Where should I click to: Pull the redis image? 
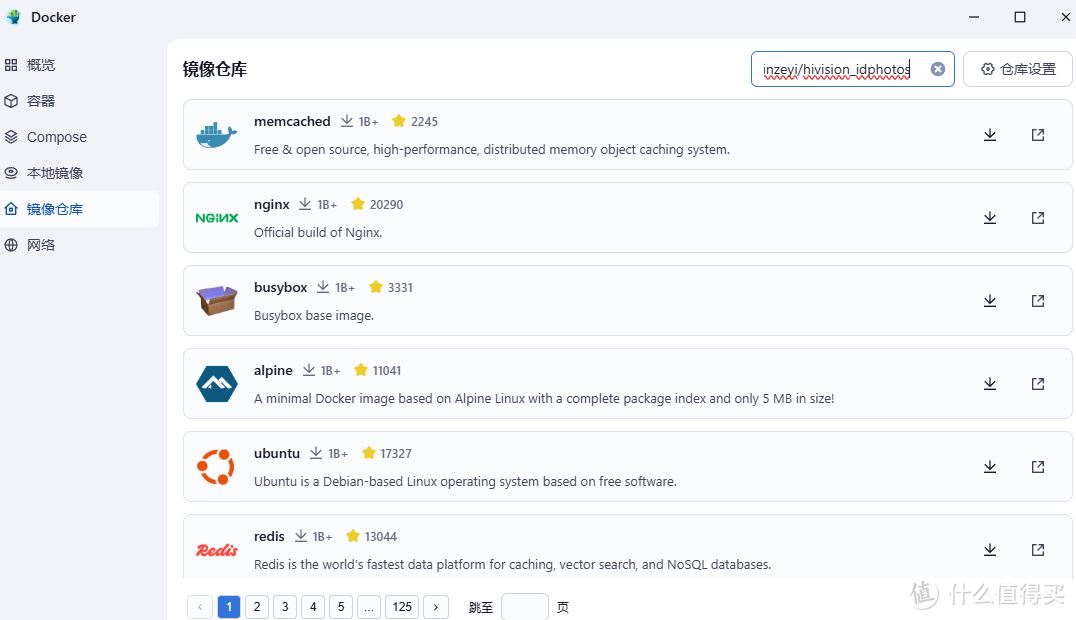pyautogui.click(x=990, y=549)
